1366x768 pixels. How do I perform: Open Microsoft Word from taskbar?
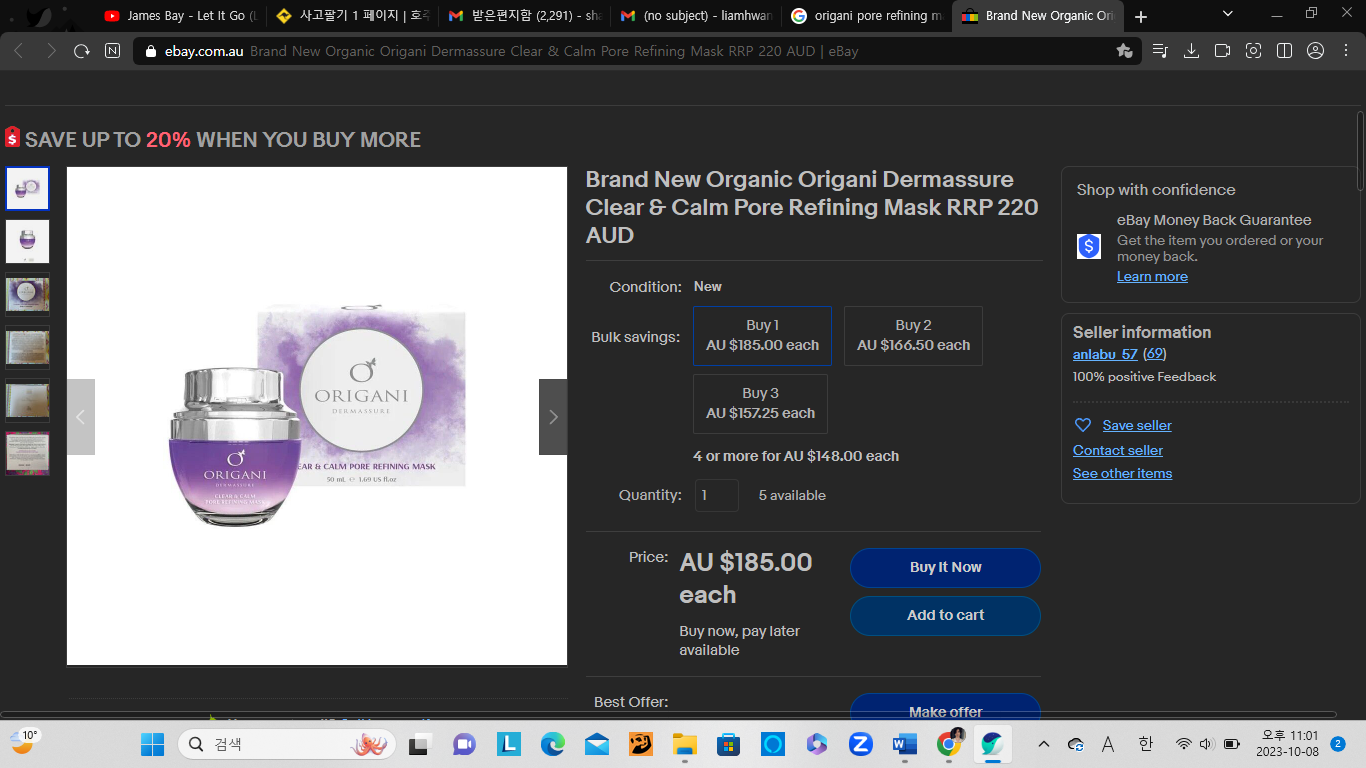[905, 744]
